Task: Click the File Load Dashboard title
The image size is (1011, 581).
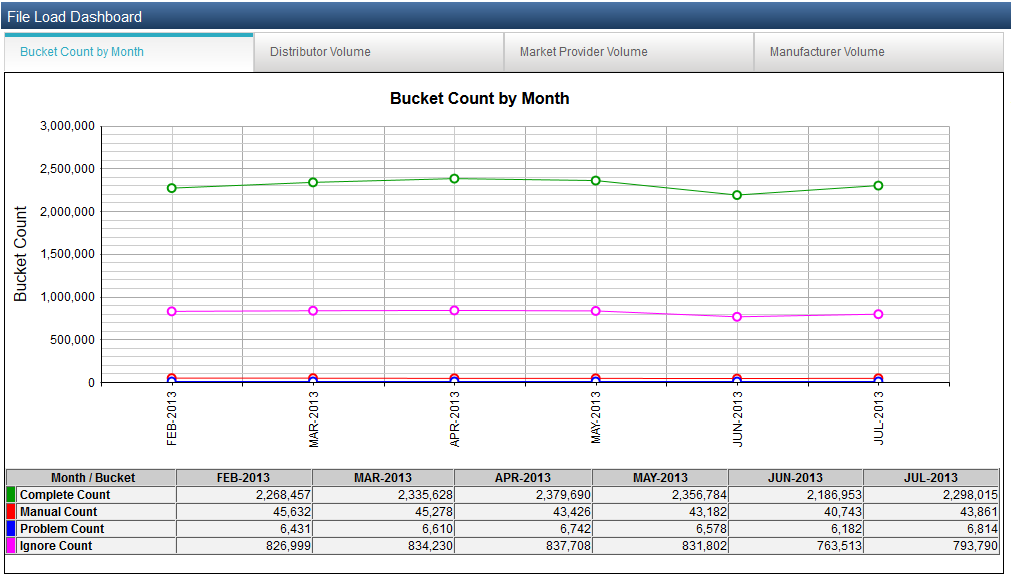Action: 74,17
